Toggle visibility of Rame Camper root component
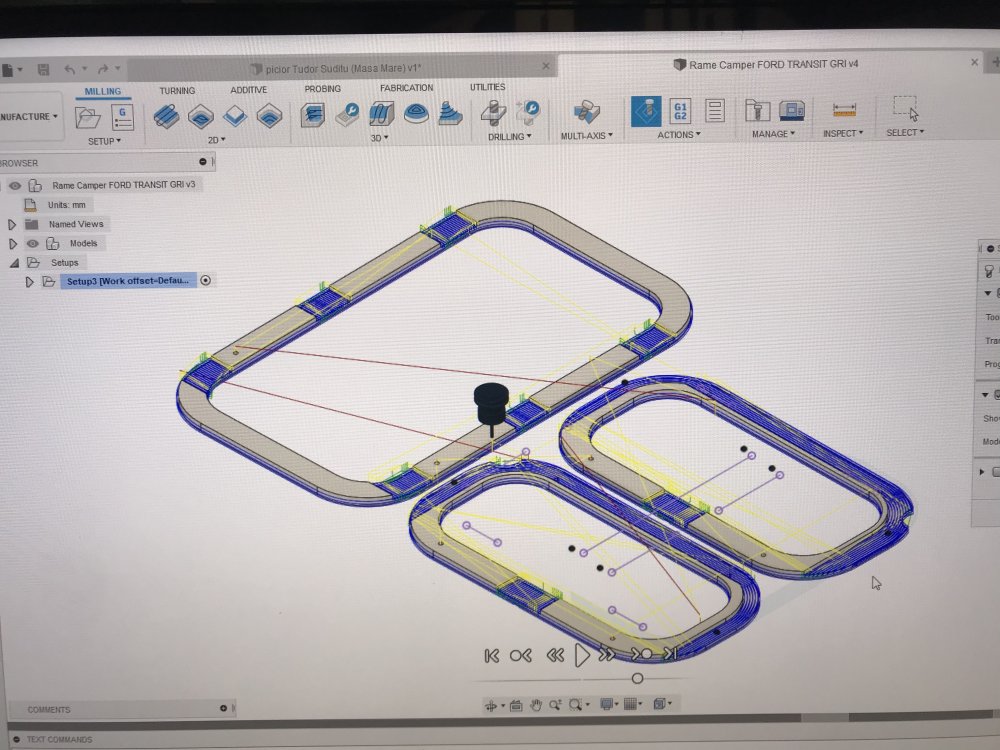 click(15, 185)
